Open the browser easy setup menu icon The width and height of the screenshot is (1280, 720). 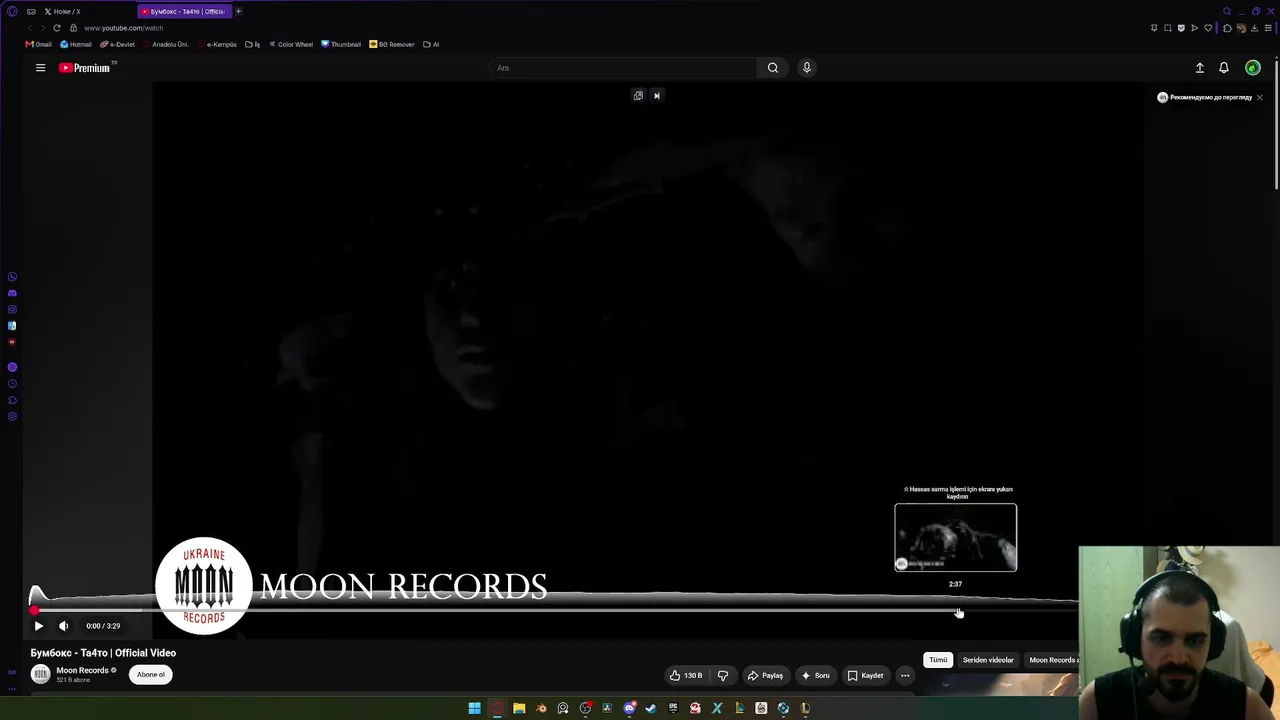click(1268, 28)
